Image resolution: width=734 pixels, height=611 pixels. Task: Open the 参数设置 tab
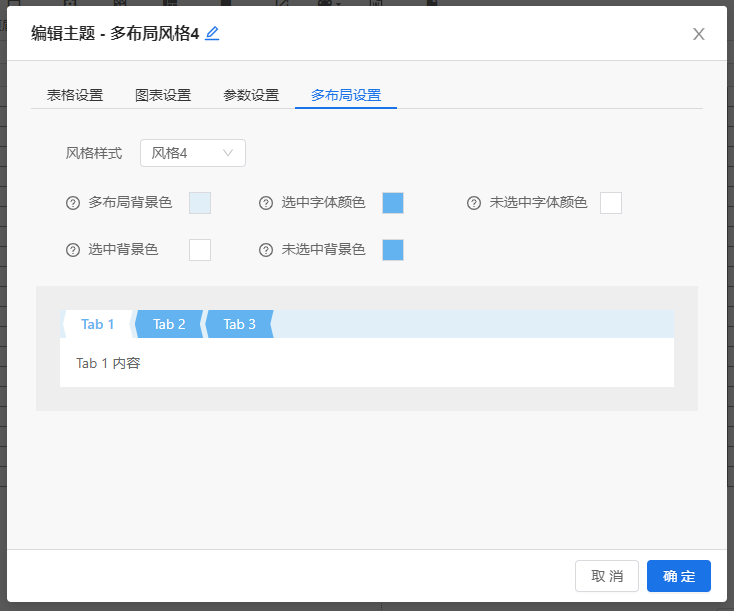(251, 95)
